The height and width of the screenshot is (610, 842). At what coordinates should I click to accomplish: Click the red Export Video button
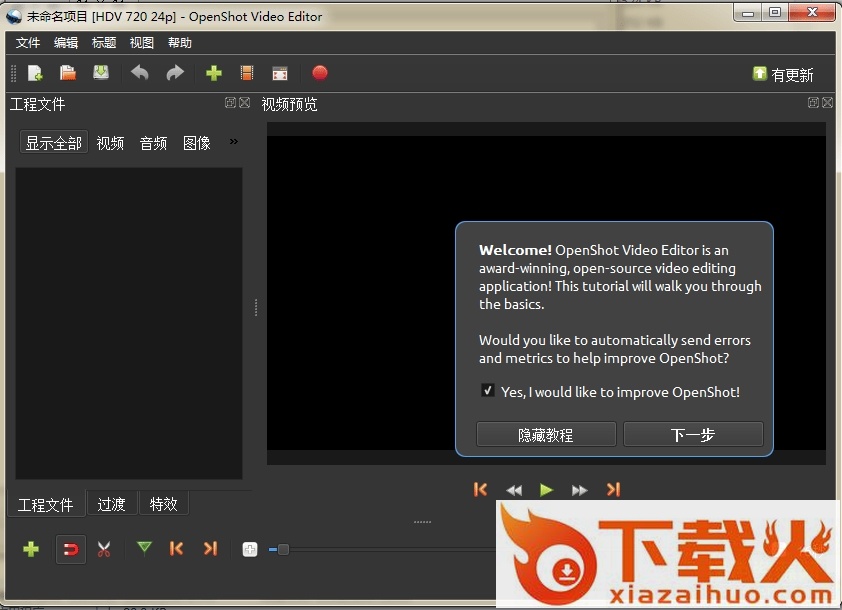coord(320,73)
